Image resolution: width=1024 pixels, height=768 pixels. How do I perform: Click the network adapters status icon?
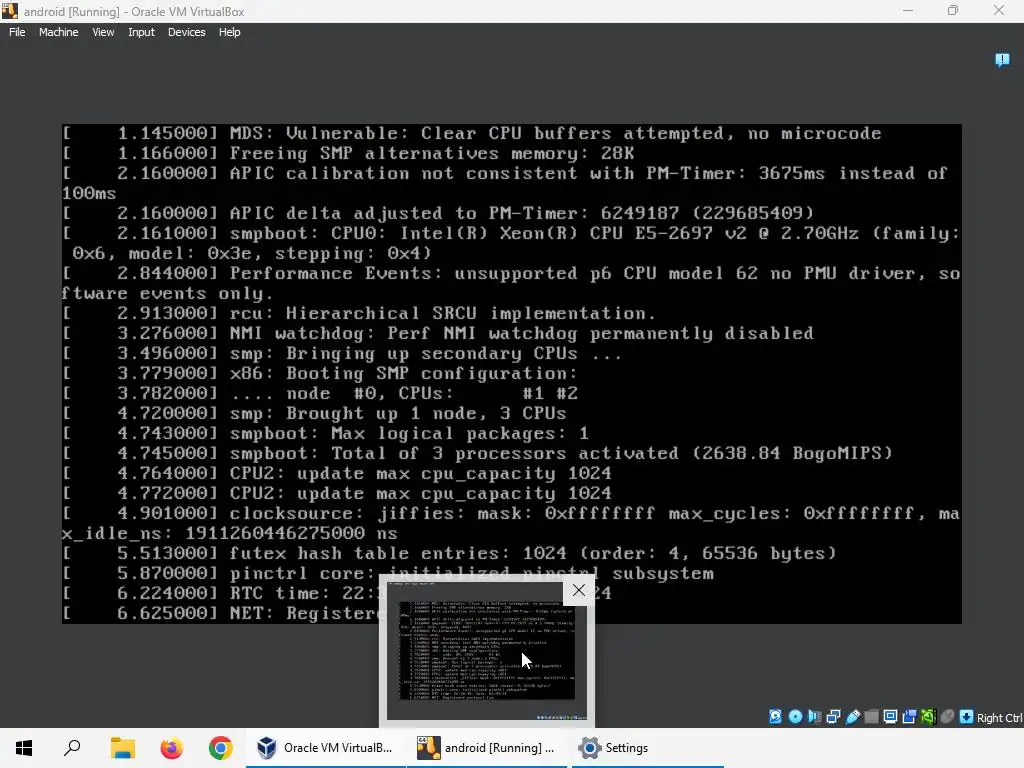pyautogui.click(x=833, y=716)
